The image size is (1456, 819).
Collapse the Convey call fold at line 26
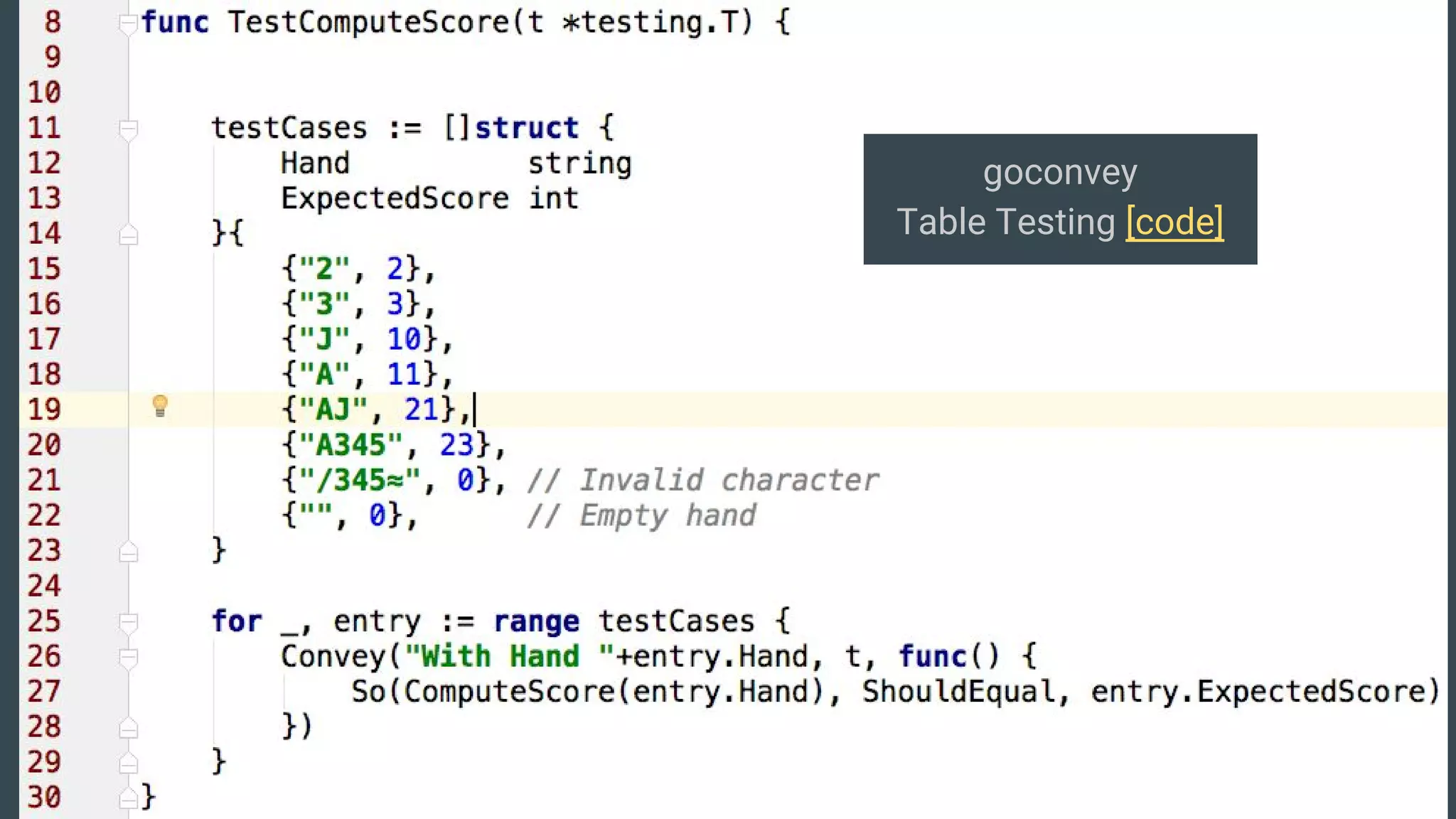(x=128, y=658)
